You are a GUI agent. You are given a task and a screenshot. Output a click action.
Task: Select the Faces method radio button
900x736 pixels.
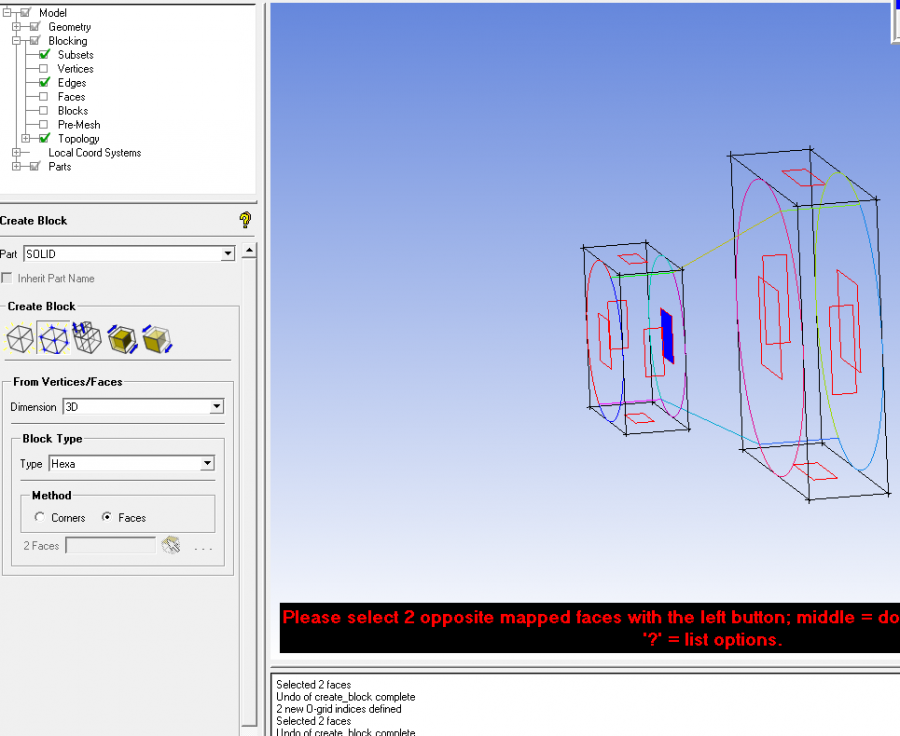tap(107, 517)
